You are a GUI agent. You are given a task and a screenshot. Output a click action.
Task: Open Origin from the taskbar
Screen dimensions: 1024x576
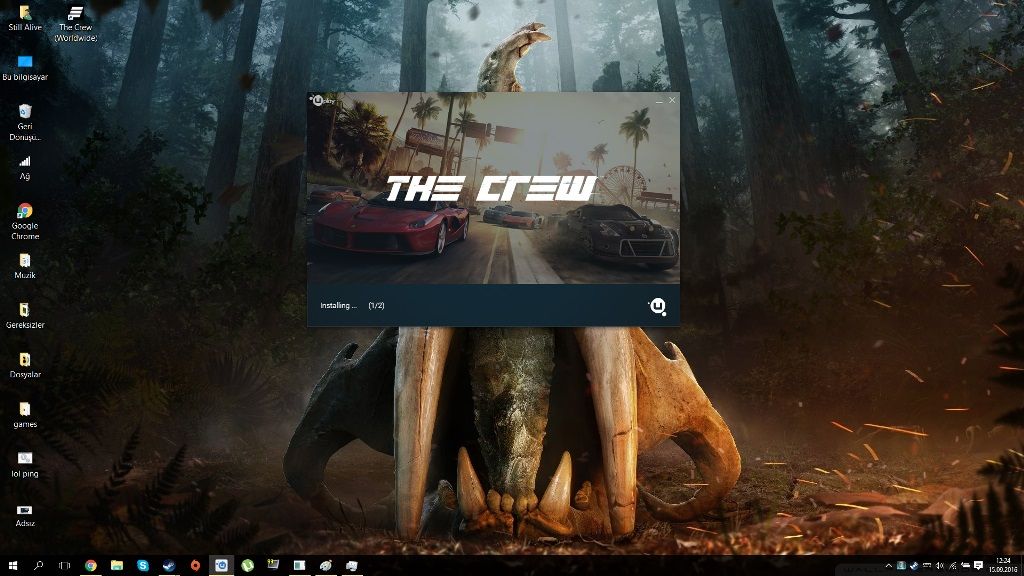tap(195, 566)
